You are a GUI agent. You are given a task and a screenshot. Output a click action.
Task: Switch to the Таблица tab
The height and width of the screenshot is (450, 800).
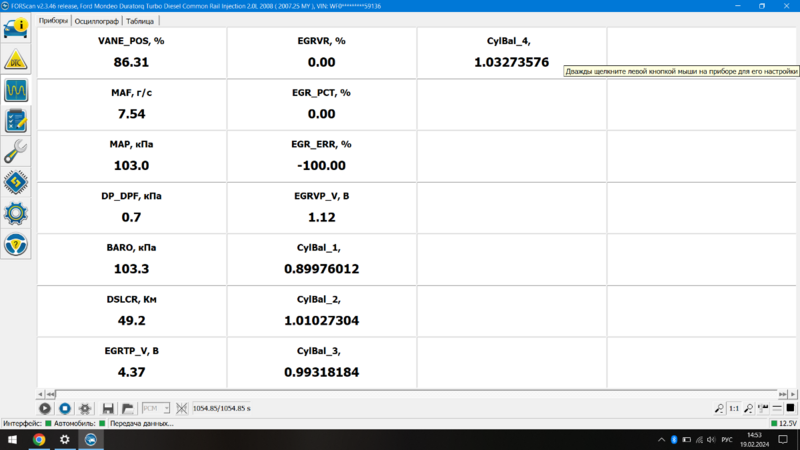[x=140, y=20]
